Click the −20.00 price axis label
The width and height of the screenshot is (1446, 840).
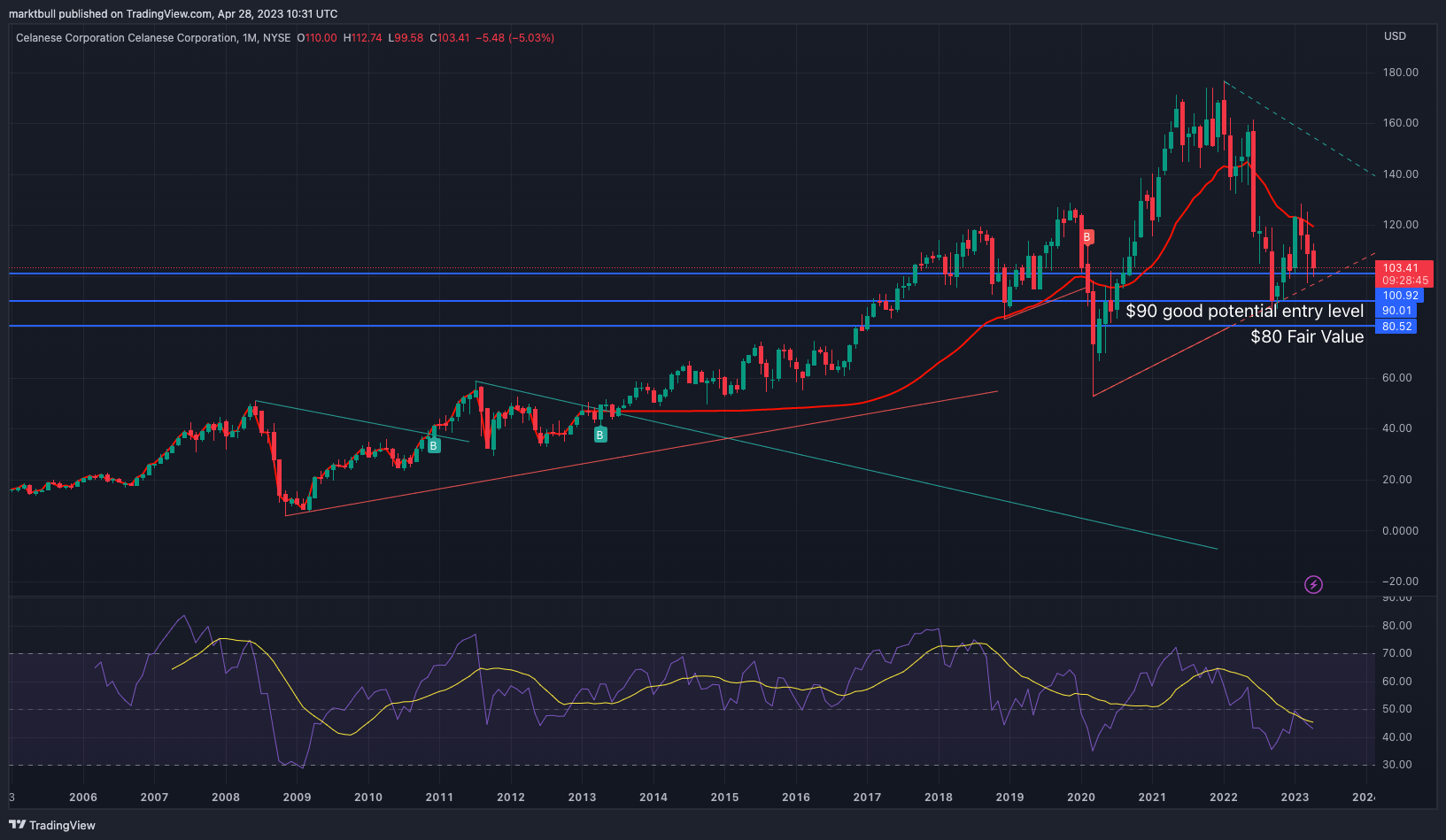1401,582
